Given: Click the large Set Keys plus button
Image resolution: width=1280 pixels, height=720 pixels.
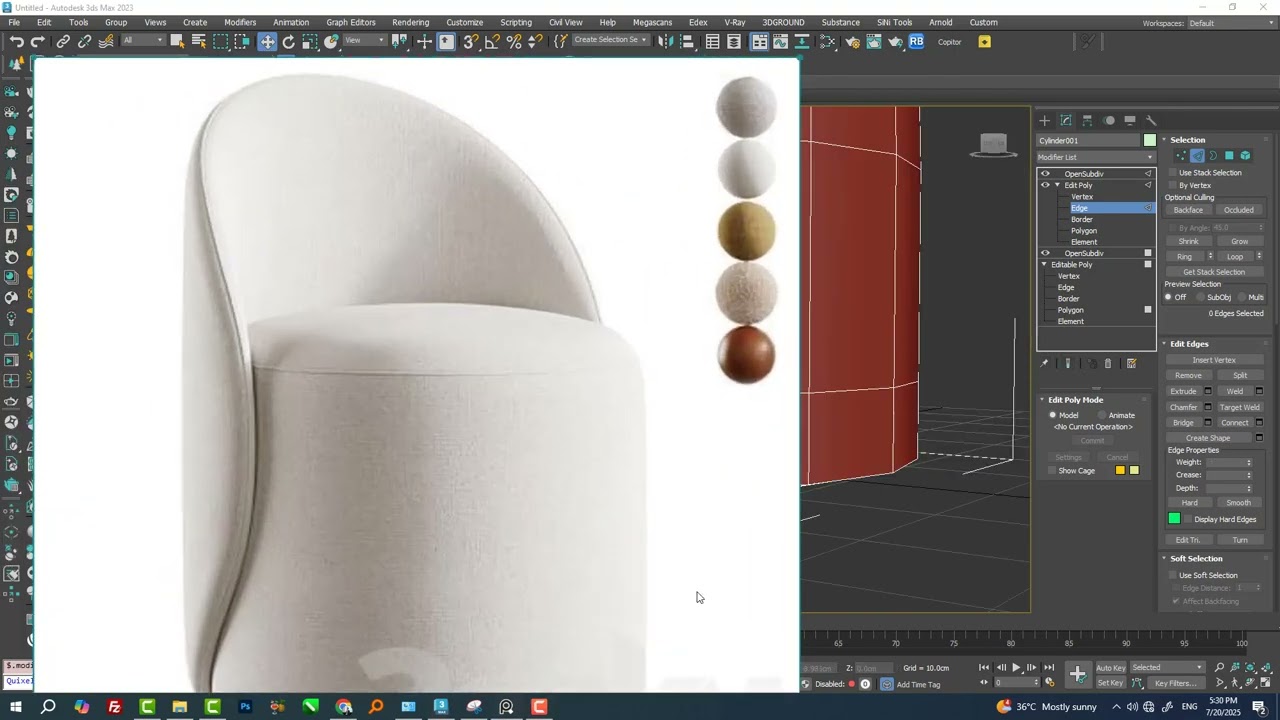Looking at the screenshot, I should tap(1077, 675).
